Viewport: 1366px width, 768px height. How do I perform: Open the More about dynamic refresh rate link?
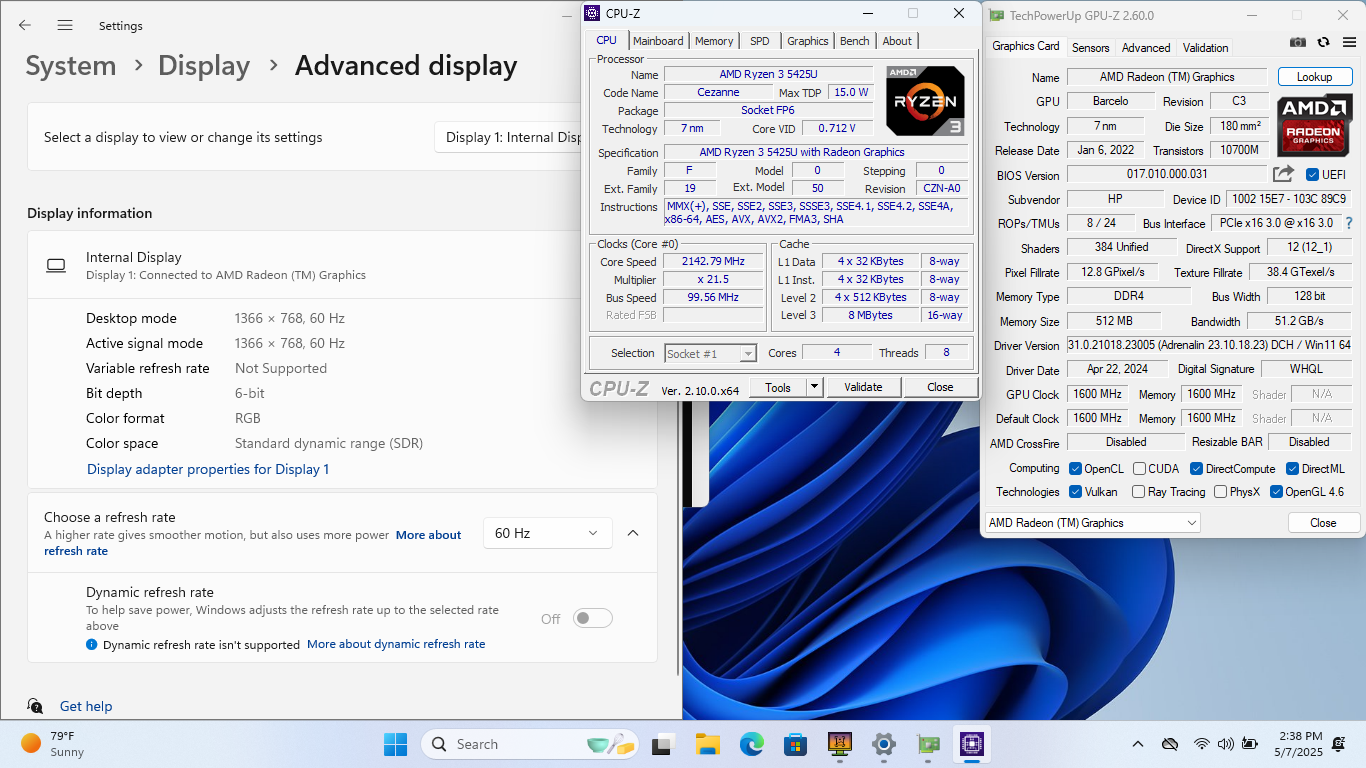[x=396, y=644]
